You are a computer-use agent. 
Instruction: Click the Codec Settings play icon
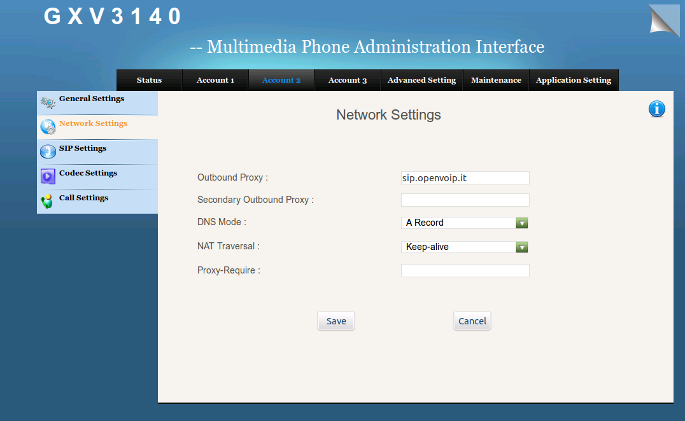(48, 176)
